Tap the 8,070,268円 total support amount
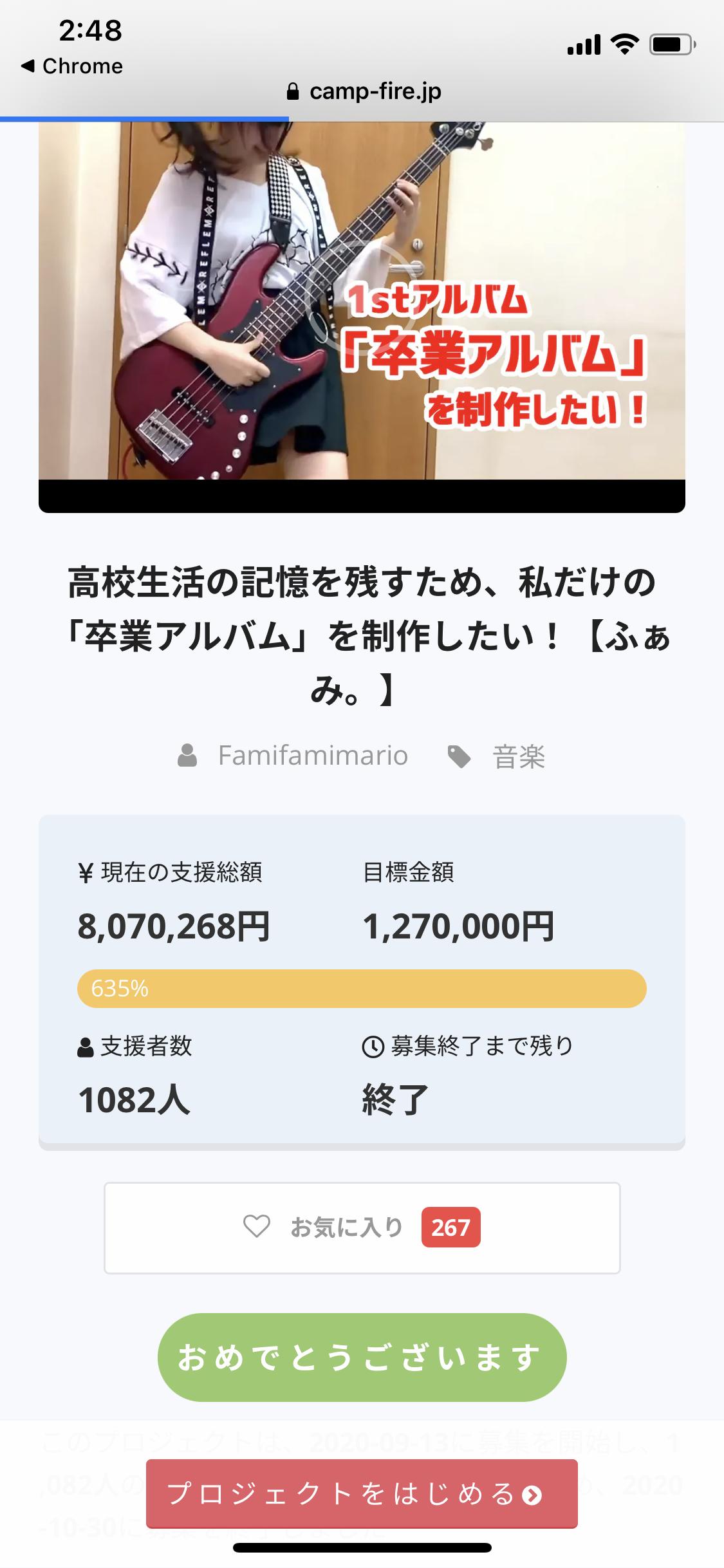Screen dimensions: 724x1568 pos(174,927)
